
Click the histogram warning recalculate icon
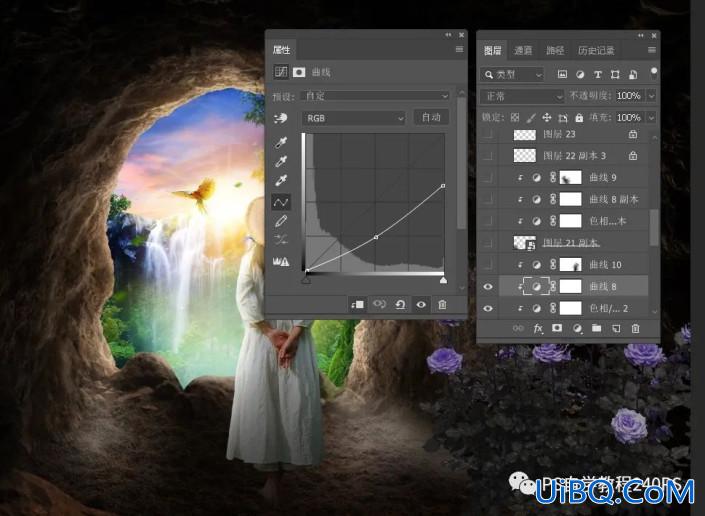[281, 262]
